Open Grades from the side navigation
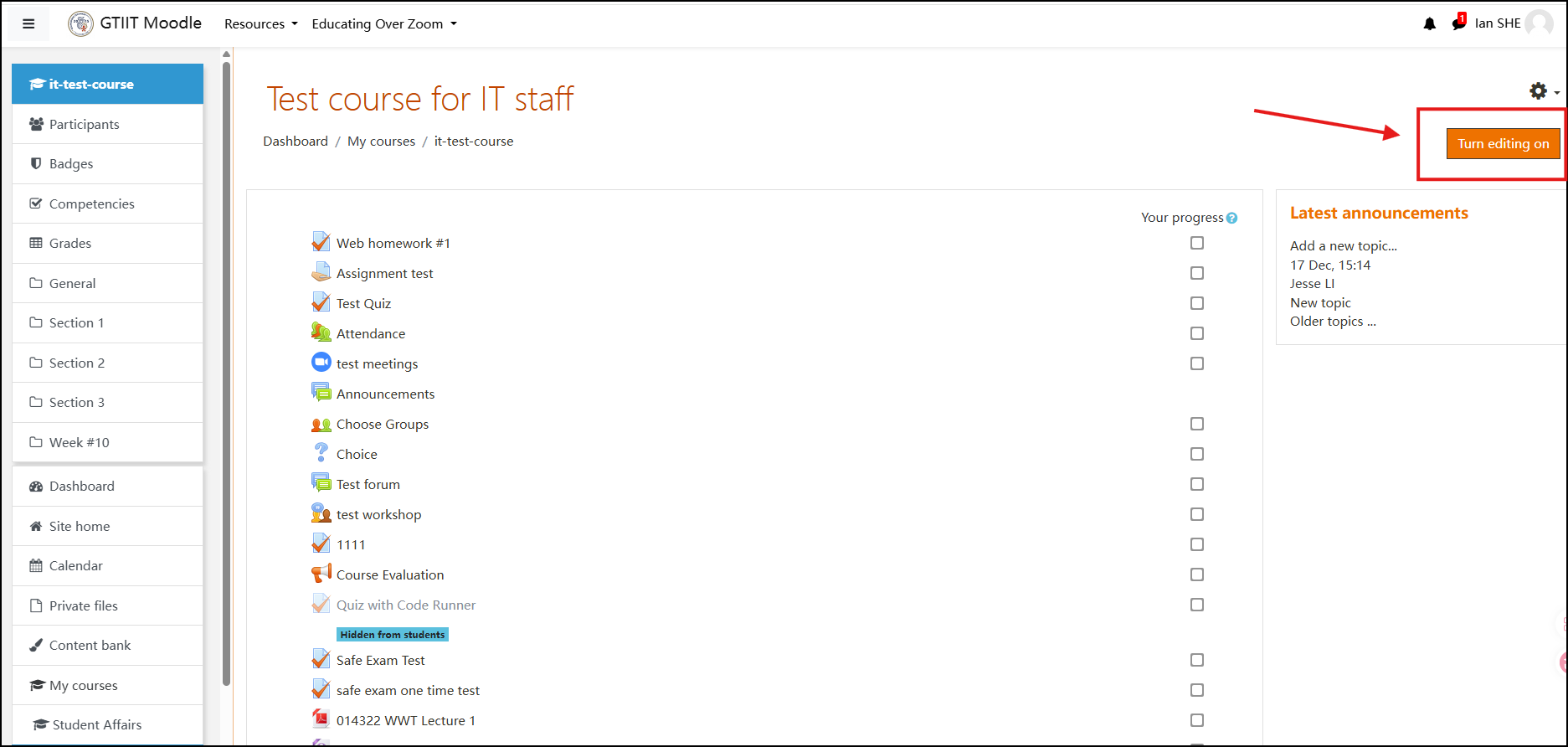The width and height of the screenshot is (1568, 747). point(70,243)
